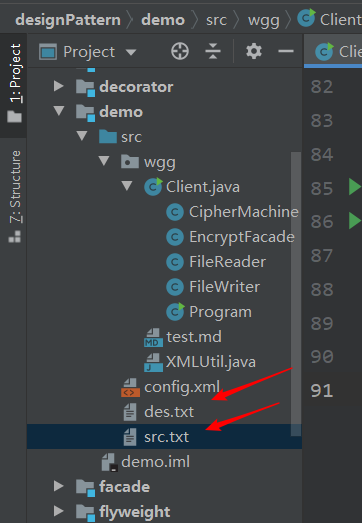Expand the flyweight module
Viewport: 362px width, 523px height.
58,511
